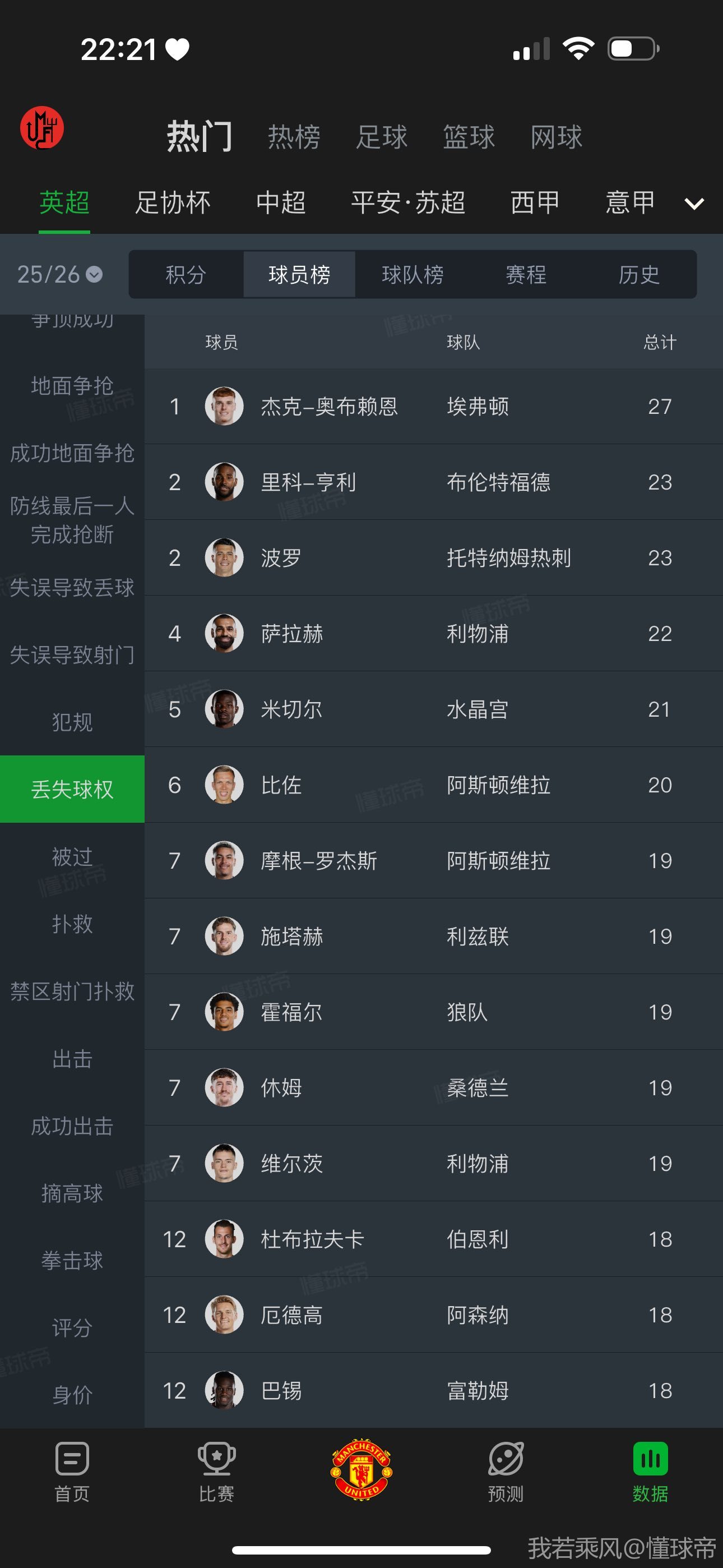The width and height of the screenshot is (723, 1568).
Task: Open 波罗 player name link
Action: [x=281, y=557]
